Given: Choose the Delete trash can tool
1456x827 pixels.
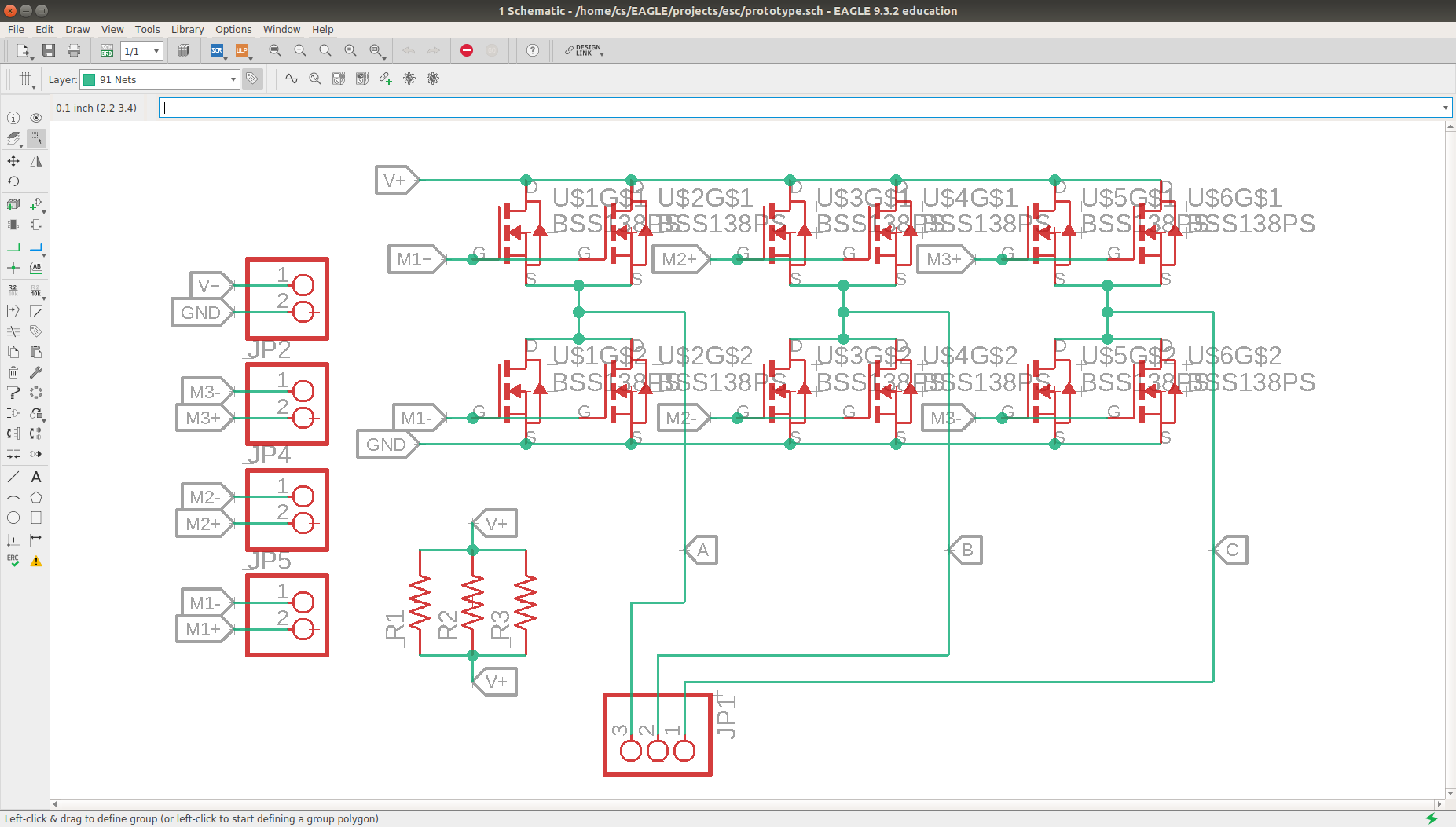Looking at the screenshot, I should (x=13, y=372).
